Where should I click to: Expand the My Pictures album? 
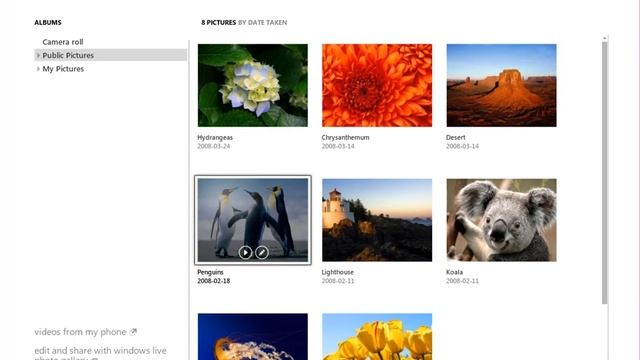pyautogui.click(x=38, y=69)
